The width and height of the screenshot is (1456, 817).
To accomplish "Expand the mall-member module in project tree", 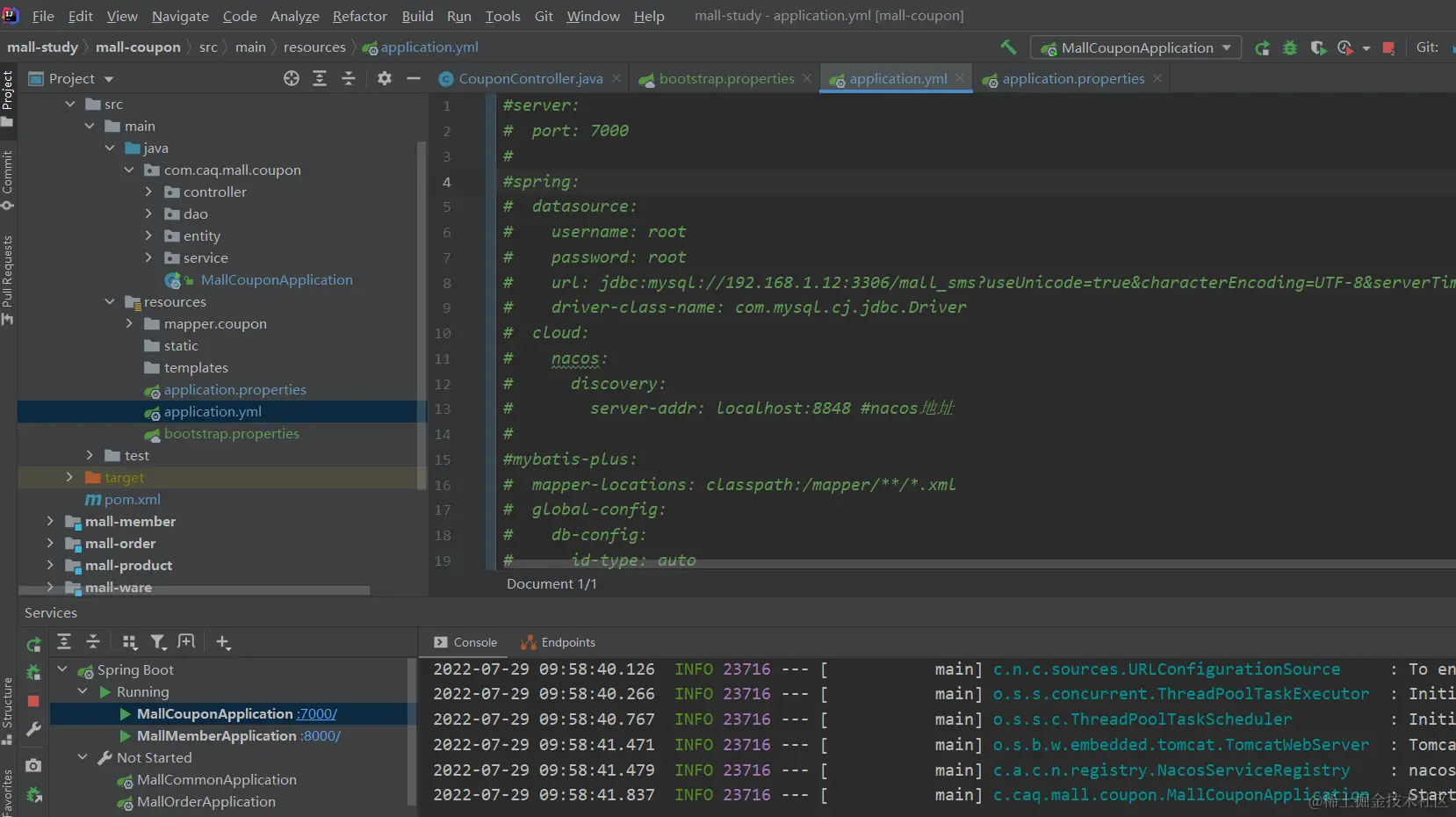I will click(50, 522).
